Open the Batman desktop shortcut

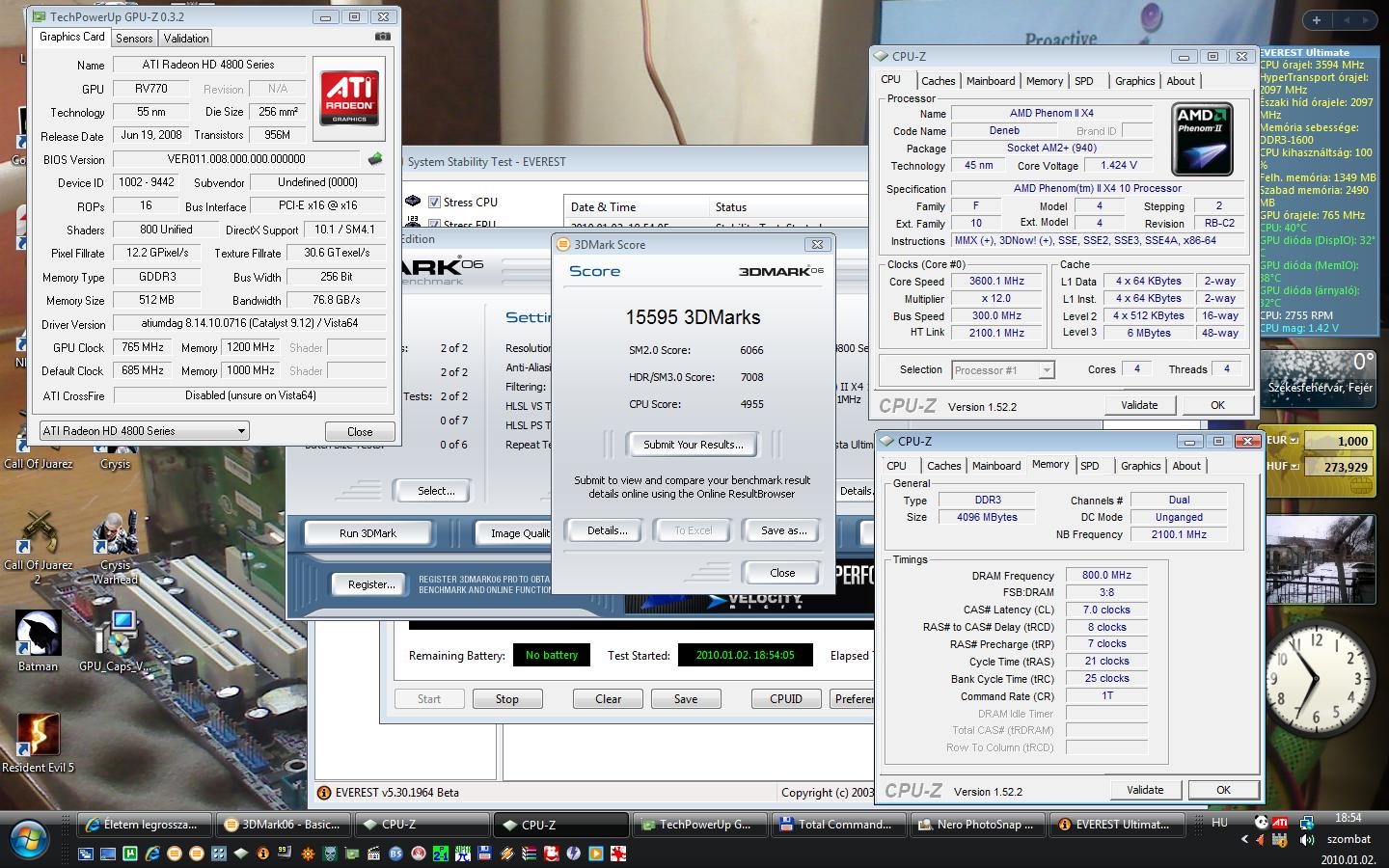coord(39,640)
